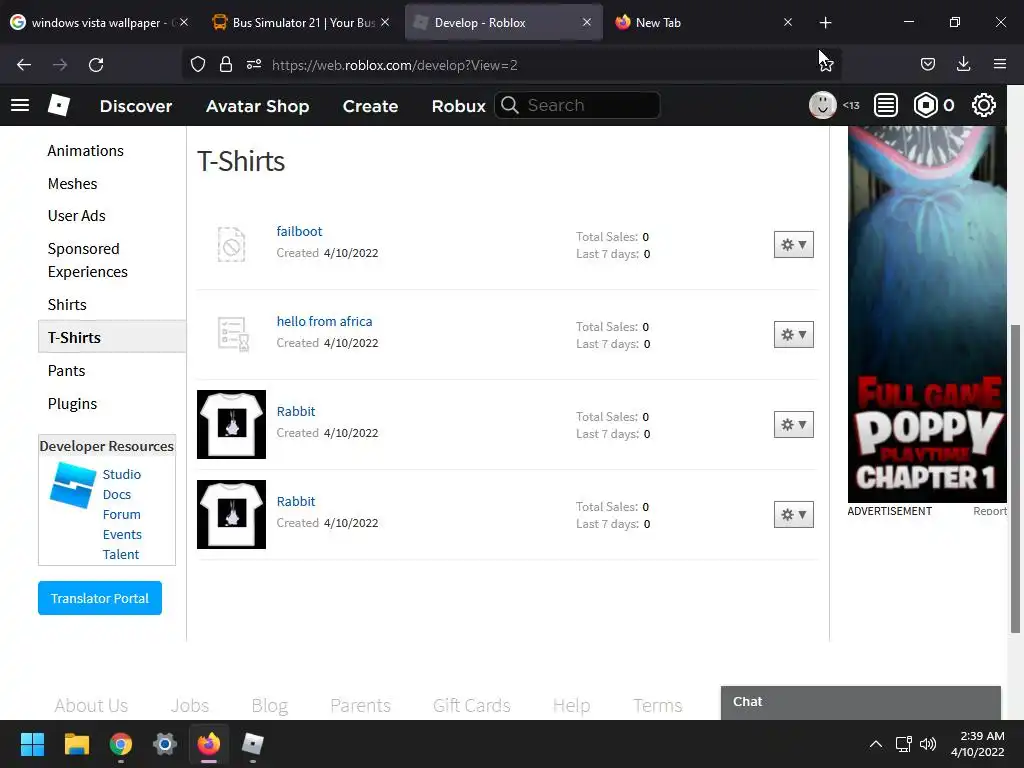Select Sponsored Experiences in sidebar
1024x768 pixels.
88,261
